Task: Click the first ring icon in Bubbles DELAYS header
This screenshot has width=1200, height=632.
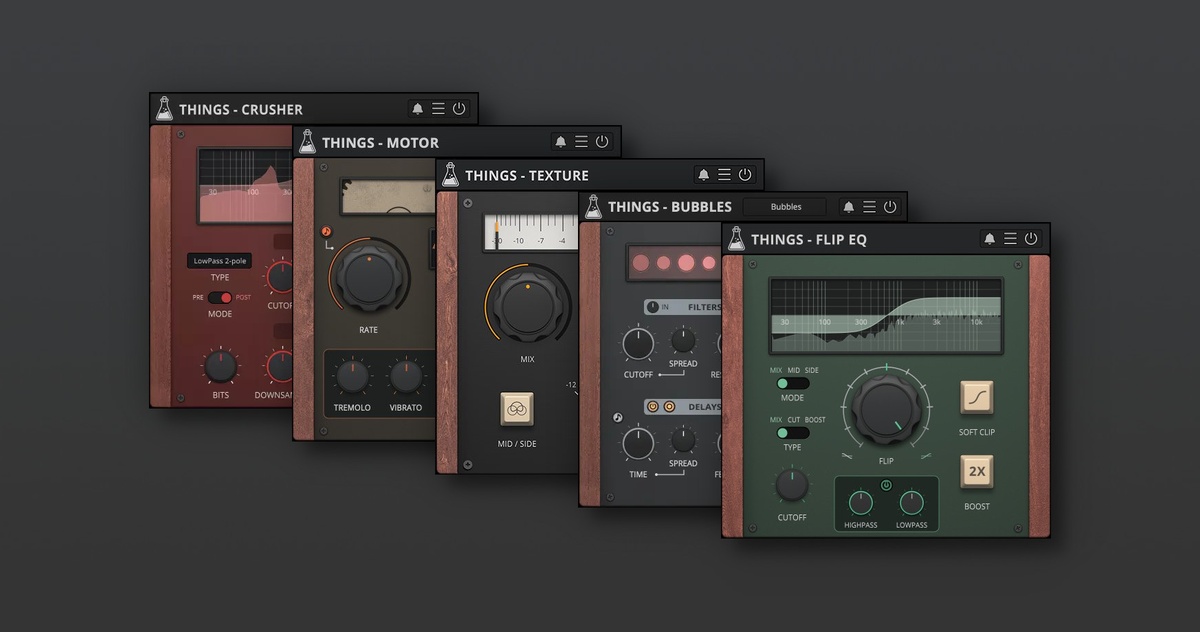Action: (654, 407)
